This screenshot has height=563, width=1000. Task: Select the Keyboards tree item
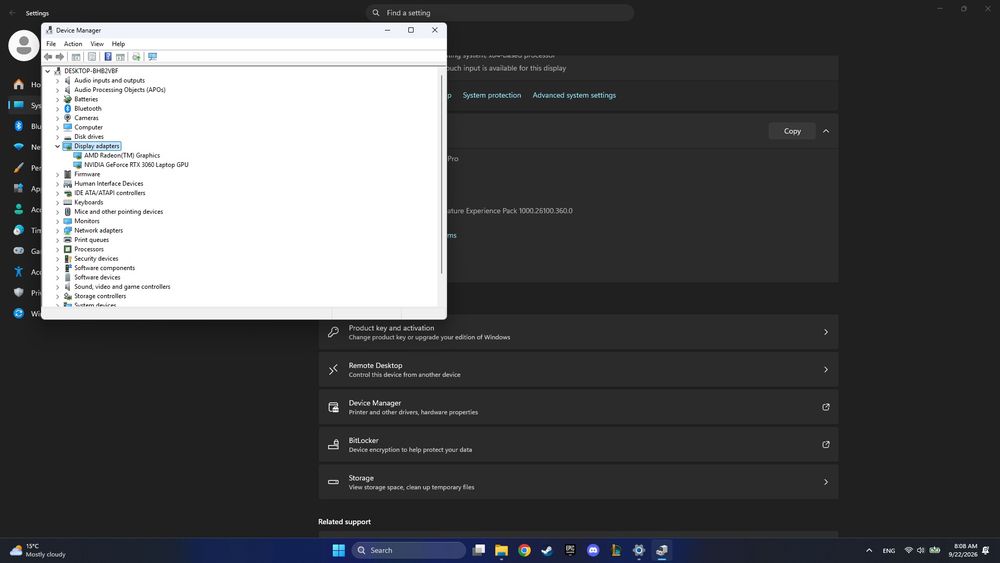pyautogui.click(x=89, y=202)
